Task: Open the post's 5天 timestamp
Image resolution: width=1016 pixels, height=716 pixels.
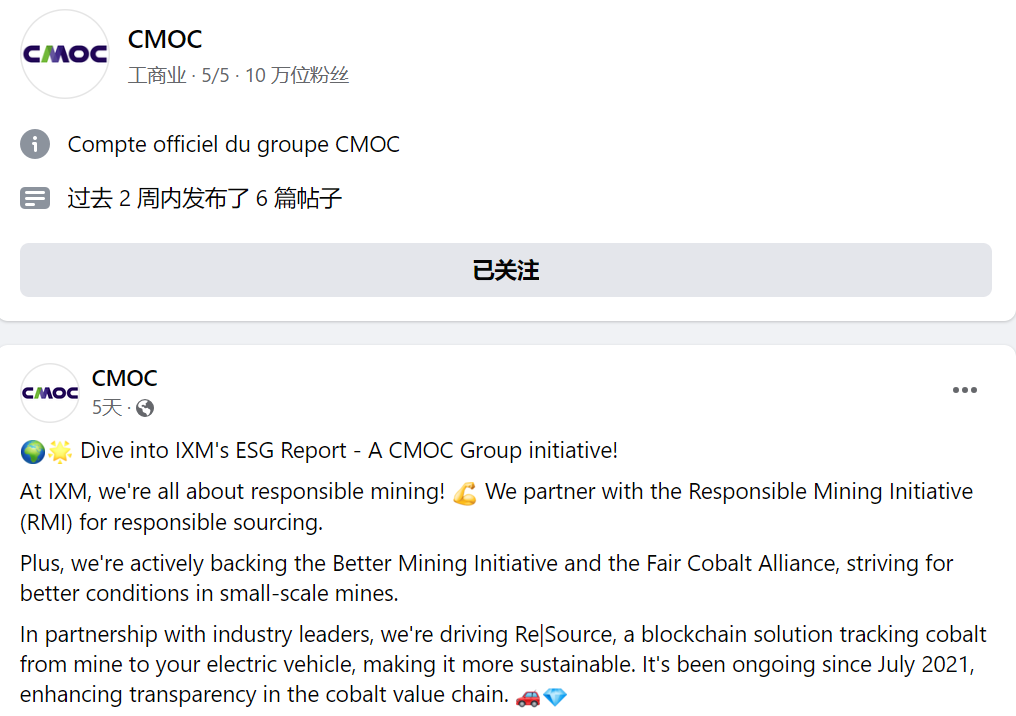Action: (x=107, y=408)
